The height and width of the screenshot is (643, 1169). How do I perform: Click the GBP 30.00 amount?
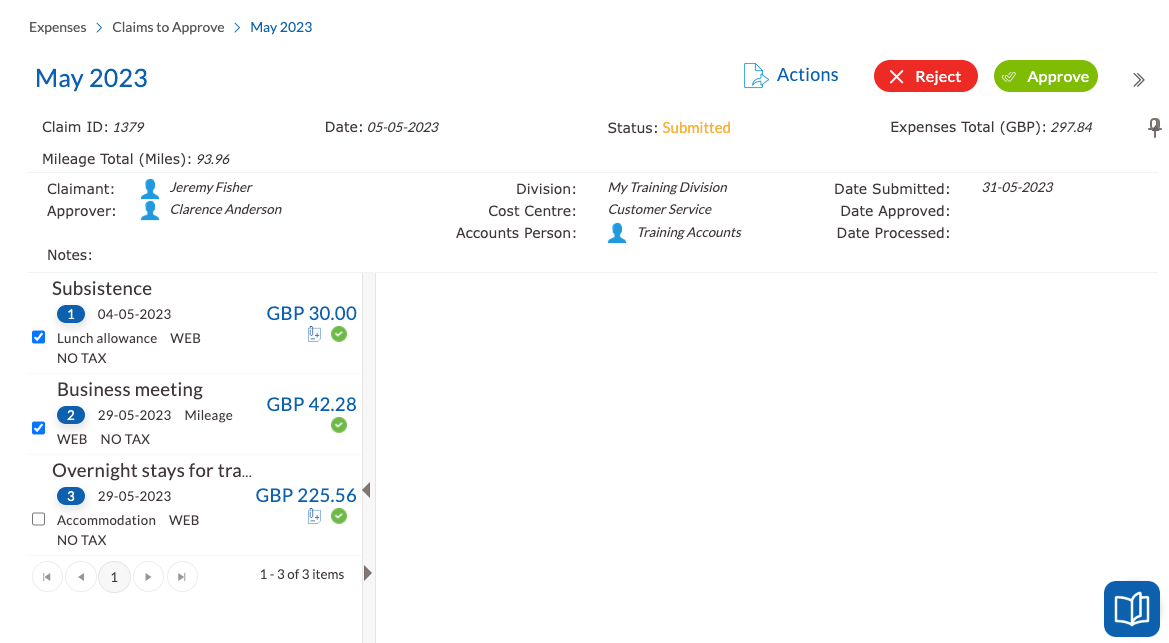[312, 313]
